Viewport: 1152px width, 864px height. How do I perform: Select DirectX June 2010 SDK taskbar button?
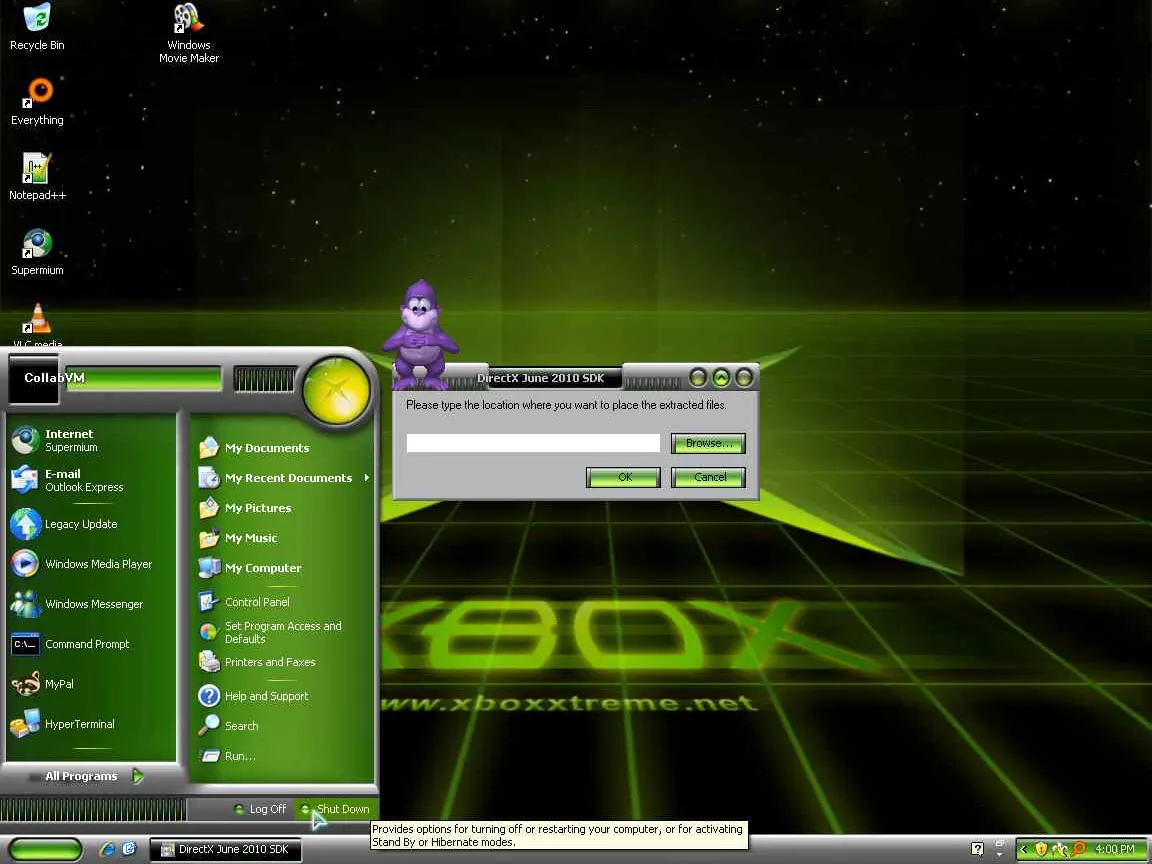point(226,849)
